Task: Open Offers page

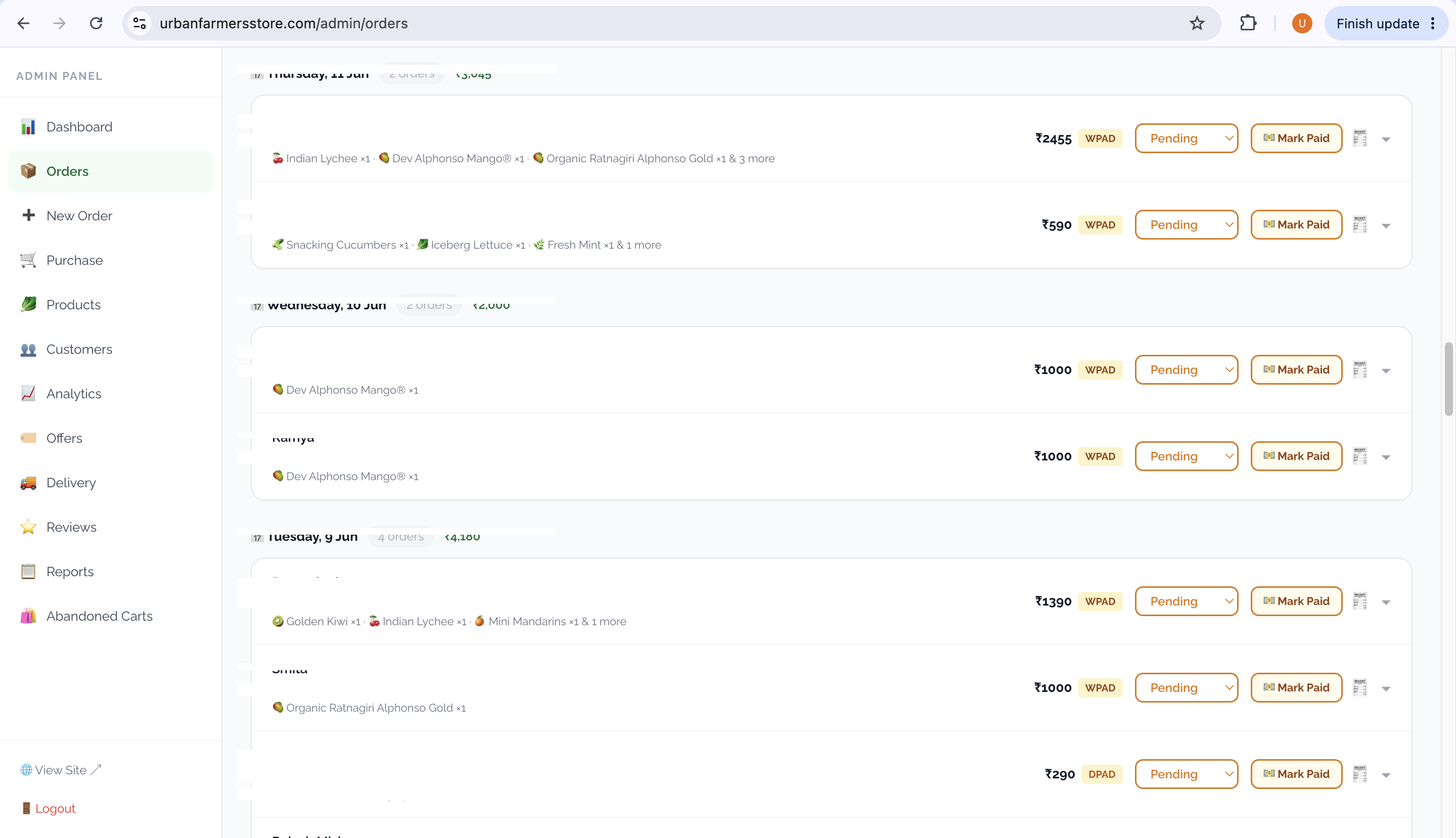Action: tap(111, 438)
